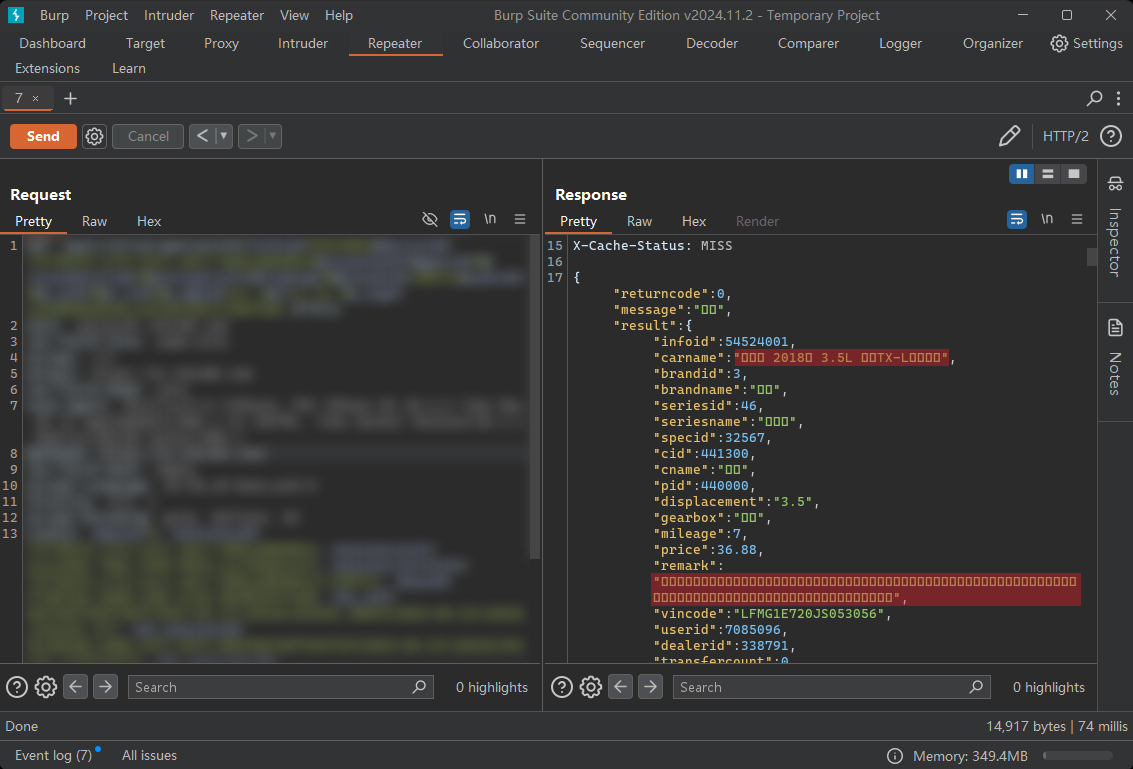Switch Response view to Render

click(757, 221)
